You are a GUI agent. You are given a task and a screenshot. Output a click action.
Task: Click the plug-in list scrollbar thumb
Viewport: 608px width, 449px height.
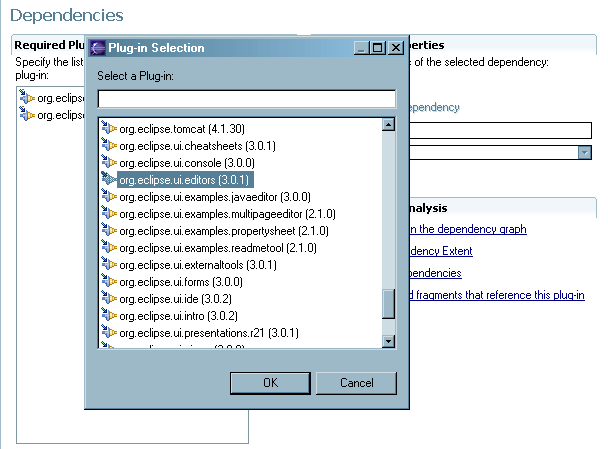coord(389,304)
